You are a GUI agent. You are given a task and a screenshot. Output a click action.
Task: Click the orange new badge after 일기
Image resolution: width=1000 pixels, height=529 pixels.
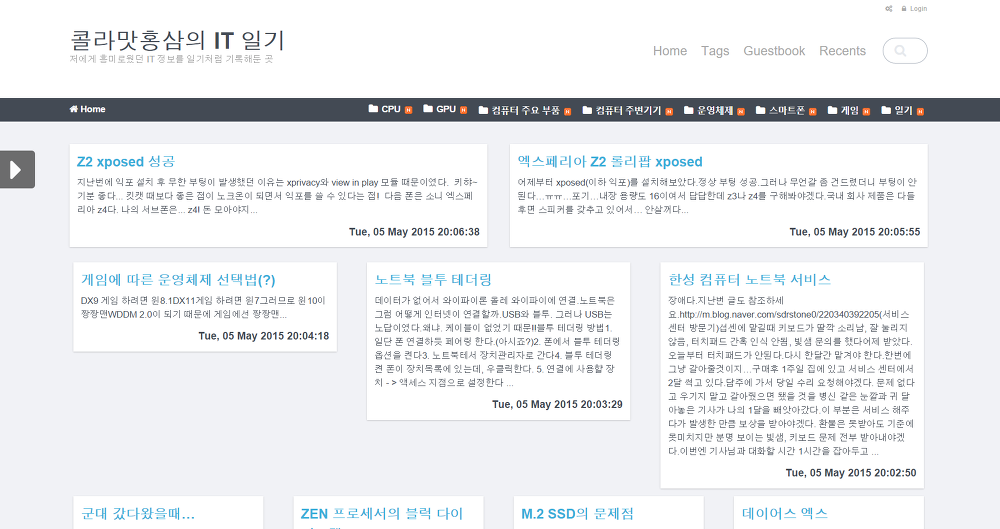pyautogui.click(x=919, y=110)
